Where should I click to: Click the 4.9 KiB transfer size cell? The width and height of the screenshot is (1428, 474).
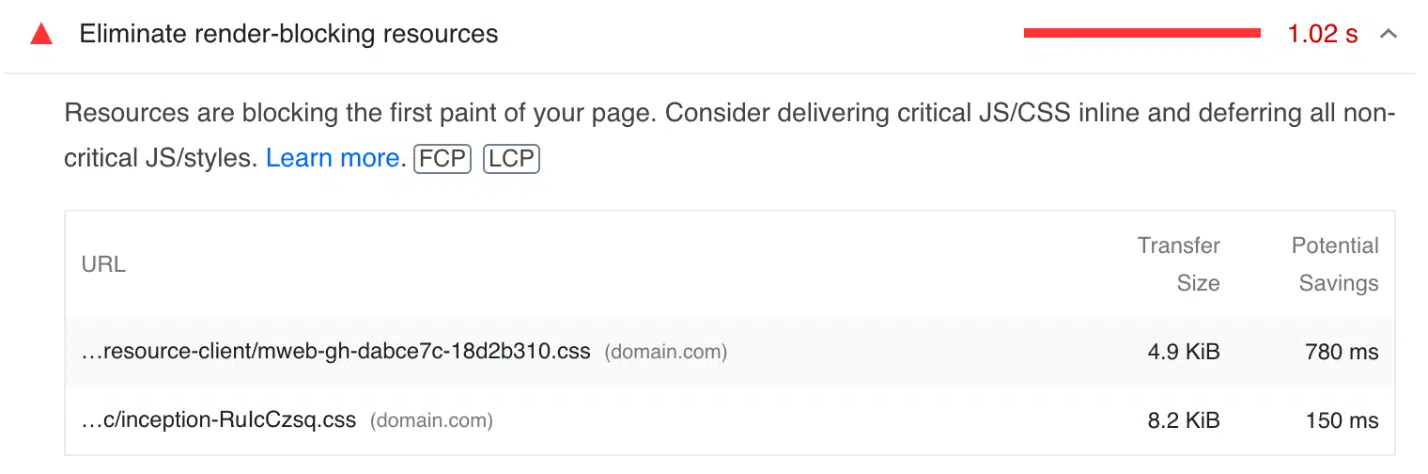[1184, 352]
